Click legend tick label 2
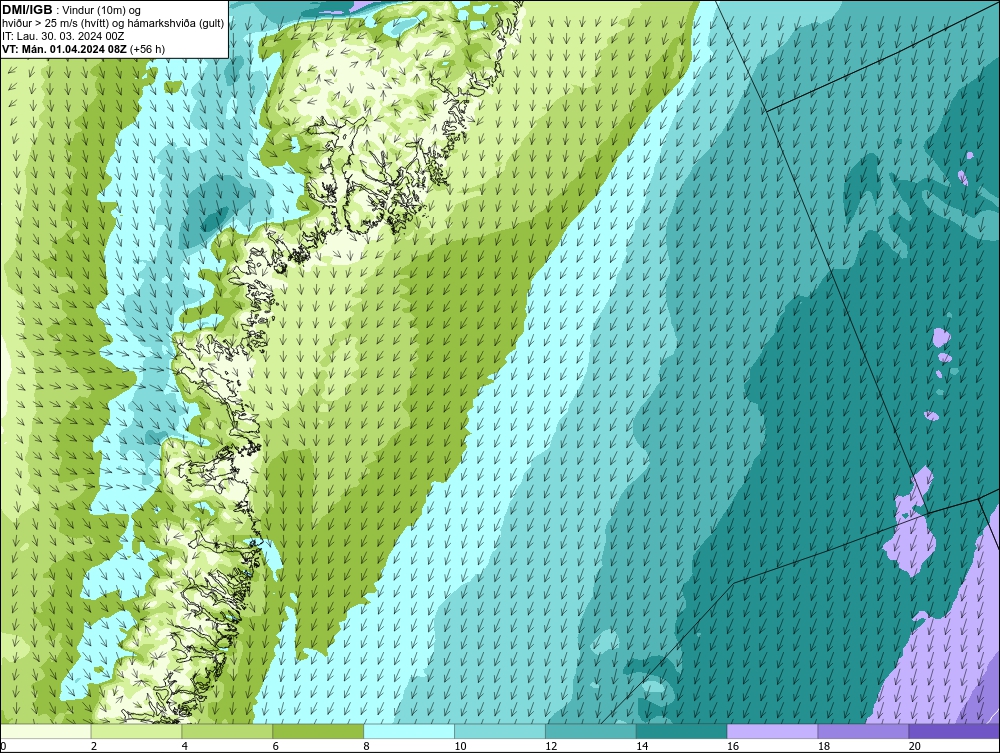The width and height of the screenshot is (1000, 753). click(94, 746)
